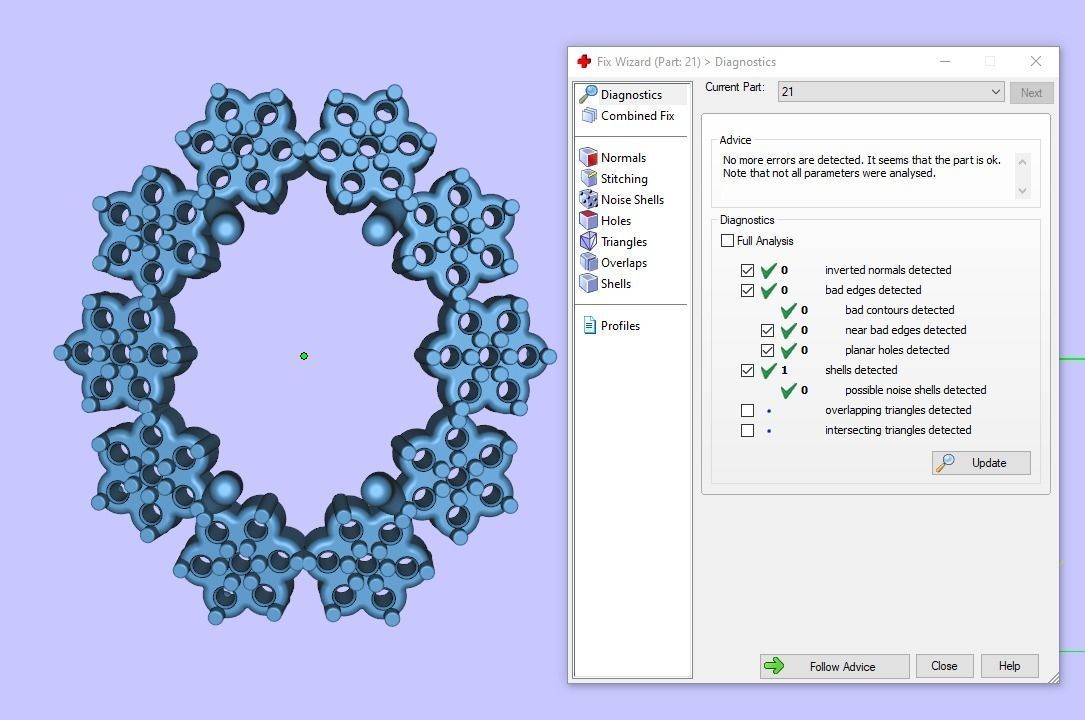Click the Update diagnostics button
This screenshot has width=1085, height=720.
(981, 463)
